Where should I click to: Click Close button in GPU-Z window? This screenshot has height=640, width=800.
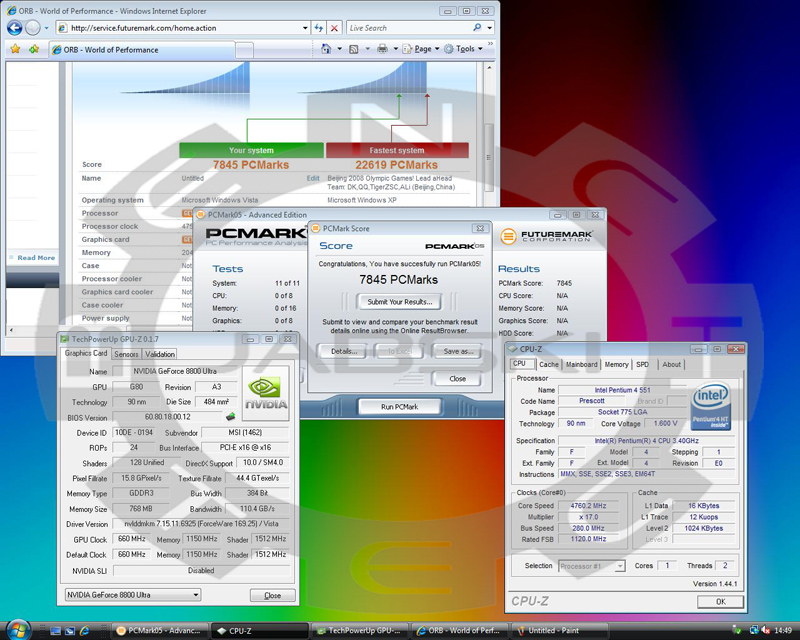click(x=272, y=596)
